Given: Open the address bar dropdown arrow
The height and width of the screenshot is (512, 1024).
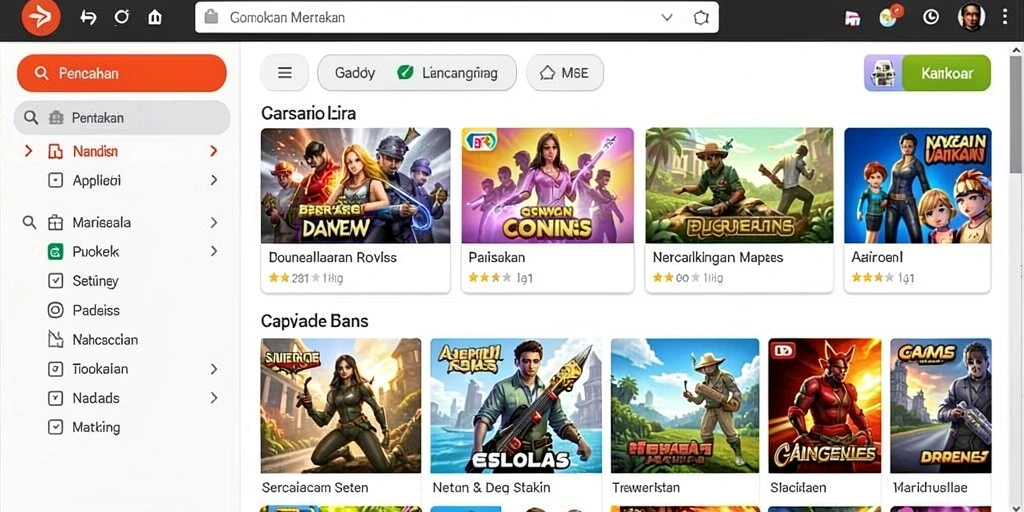Looking at the screenshot, I should coord(667,18).
